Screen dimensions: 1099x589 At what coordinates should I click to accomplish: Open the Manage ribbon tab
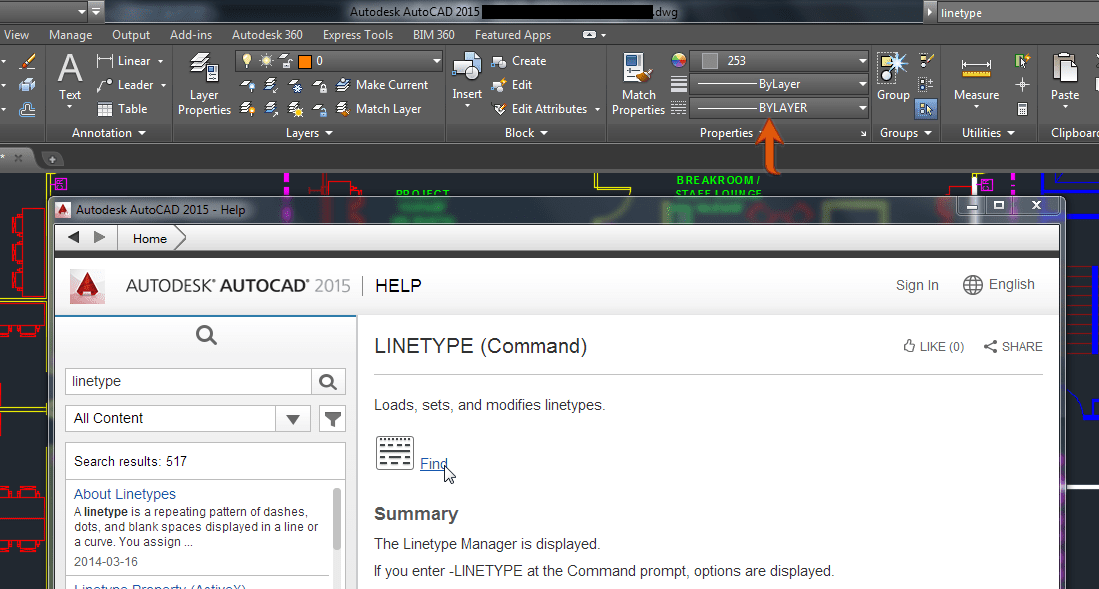coord(70,34)
